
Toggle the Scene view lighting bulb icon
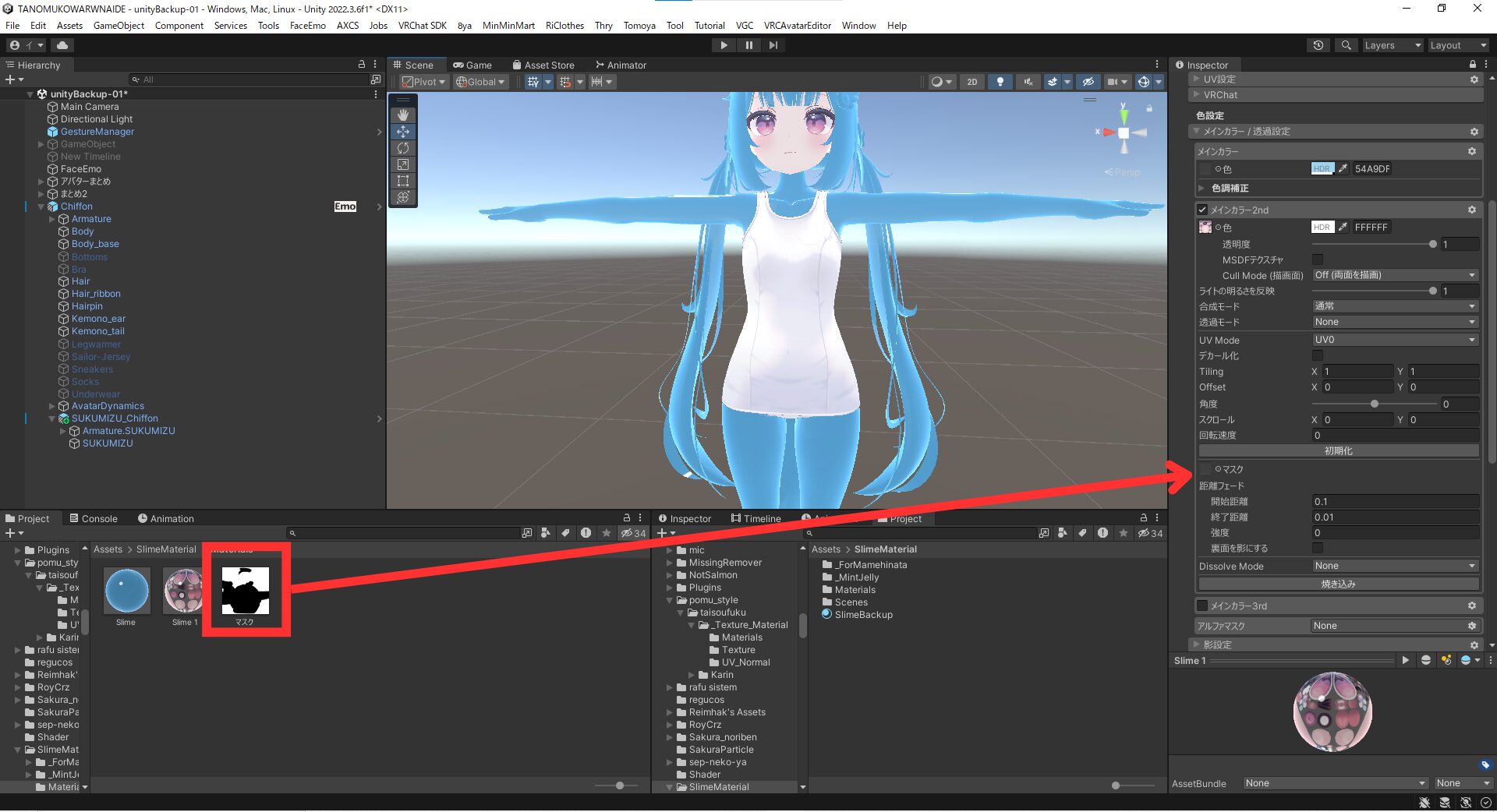pyautogui.click(x=1000, y=82)
